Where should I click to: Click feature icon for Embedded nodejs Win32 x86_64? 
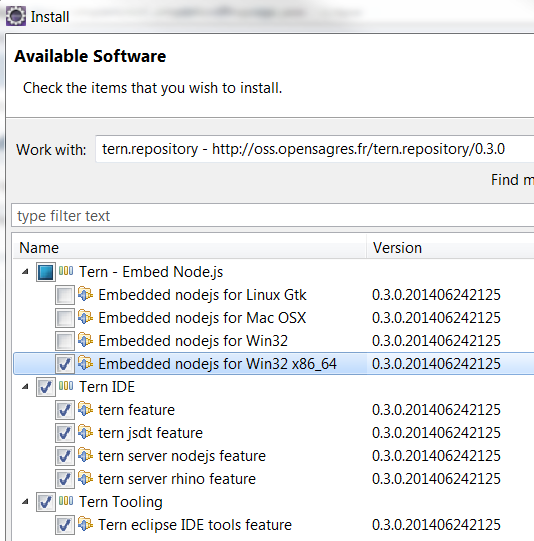pos(85,363)
